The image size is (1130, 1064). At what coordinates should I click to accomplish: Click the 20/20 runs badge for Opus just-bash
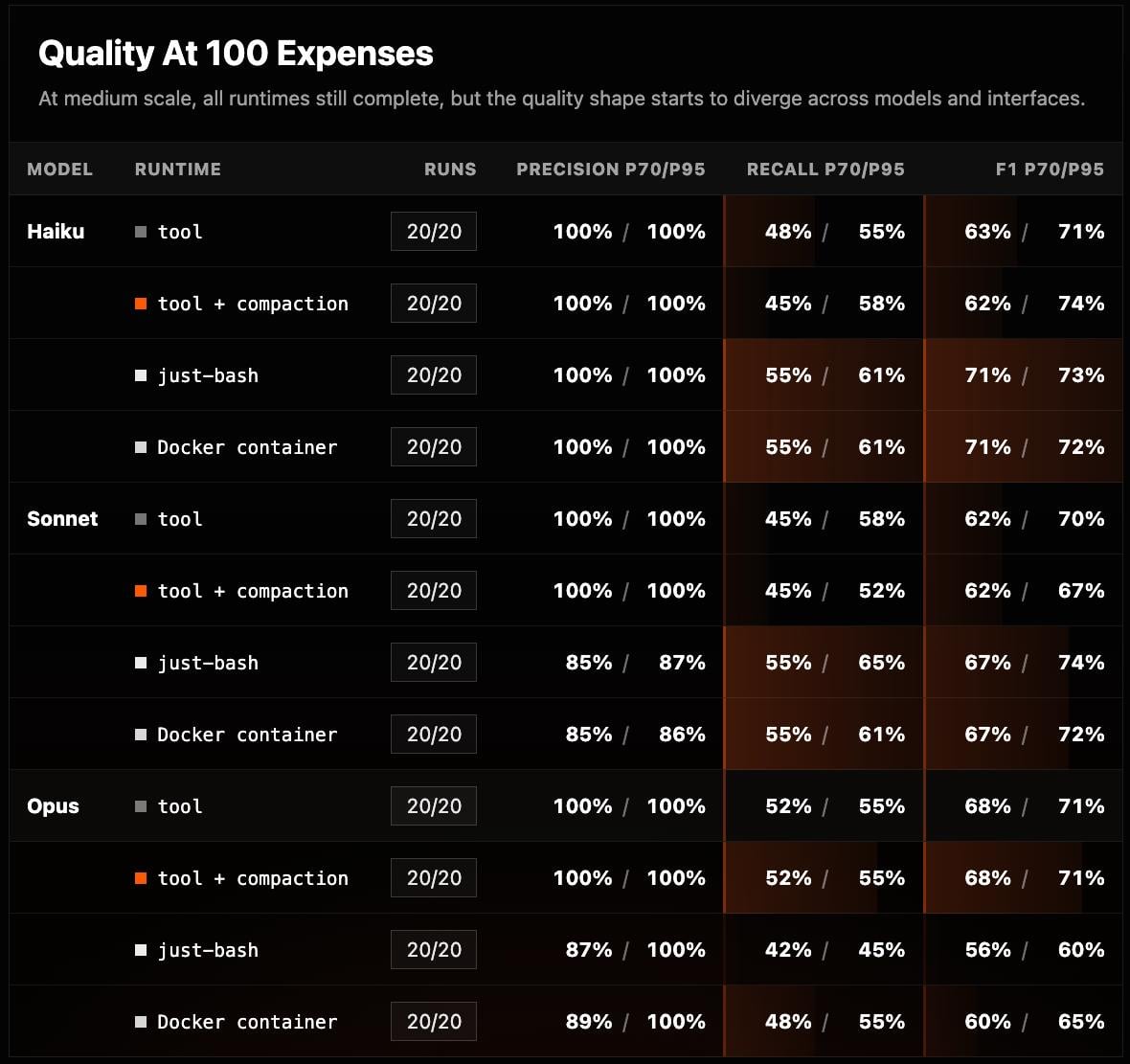coord(434,950)
